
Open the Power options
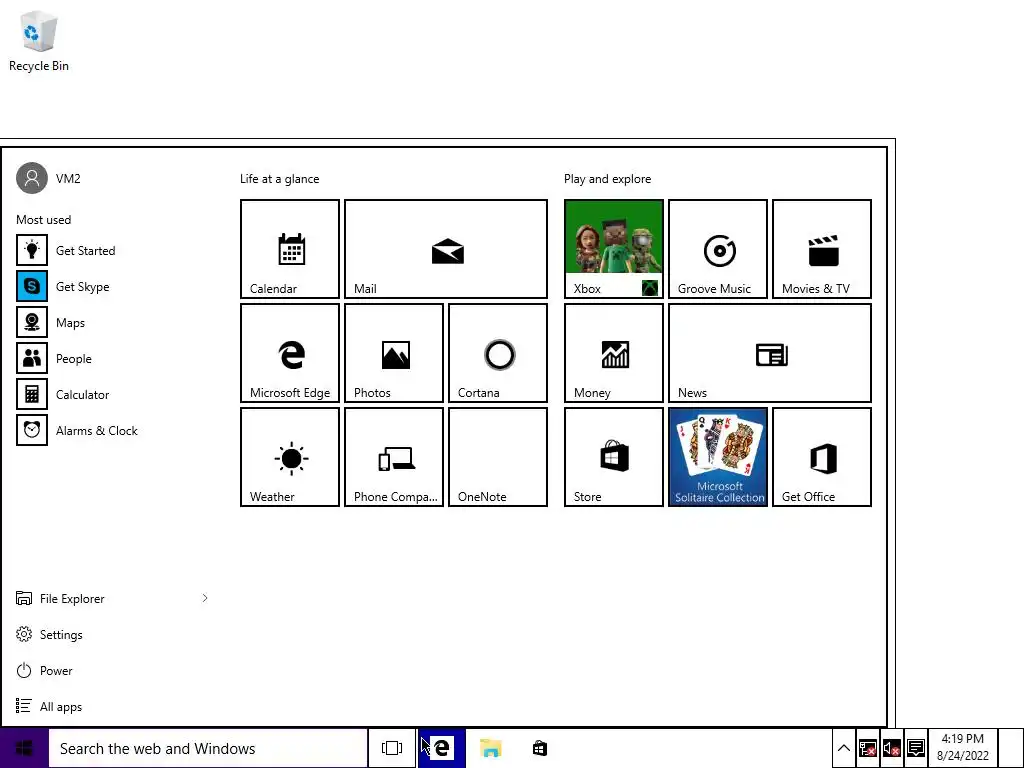click(x=44, y=671)
